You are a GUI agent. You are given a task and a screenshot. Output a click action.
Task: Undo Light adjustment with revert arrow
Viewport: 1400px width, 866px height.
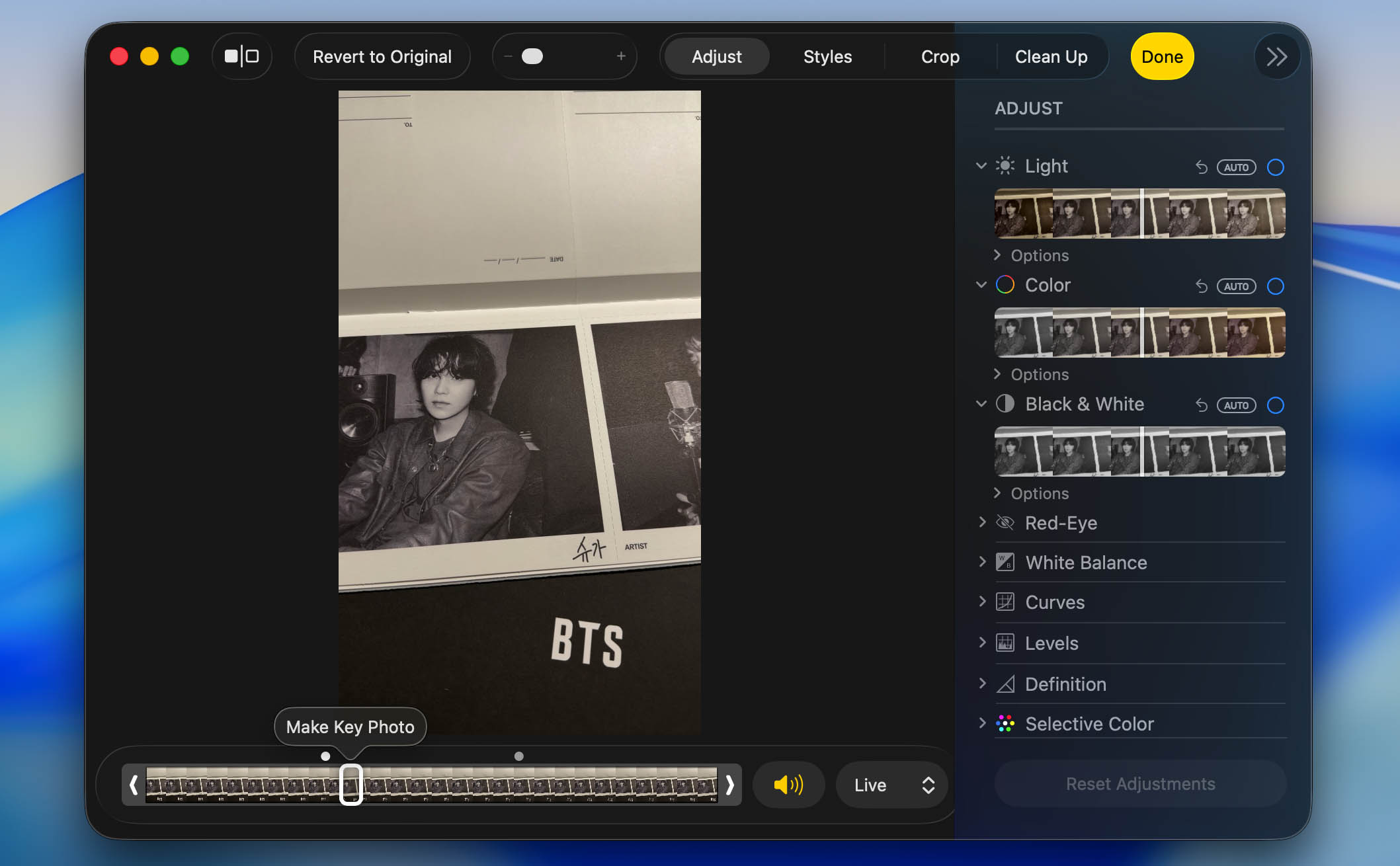(x=1202, y=167)
